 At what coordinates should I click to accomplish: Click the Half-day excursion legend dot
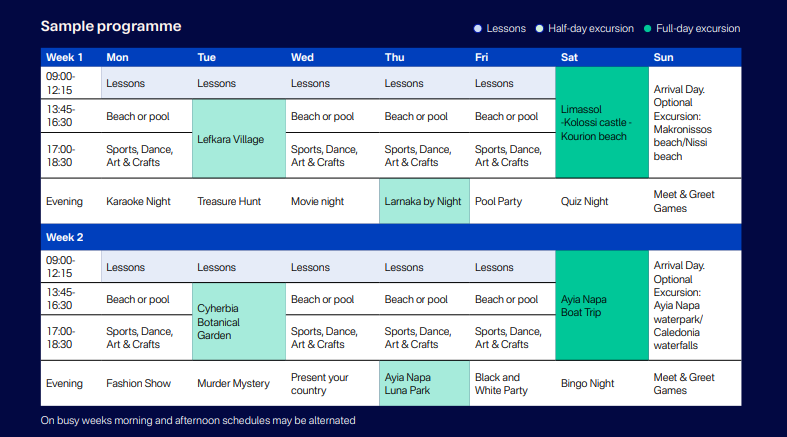point(540,28)
